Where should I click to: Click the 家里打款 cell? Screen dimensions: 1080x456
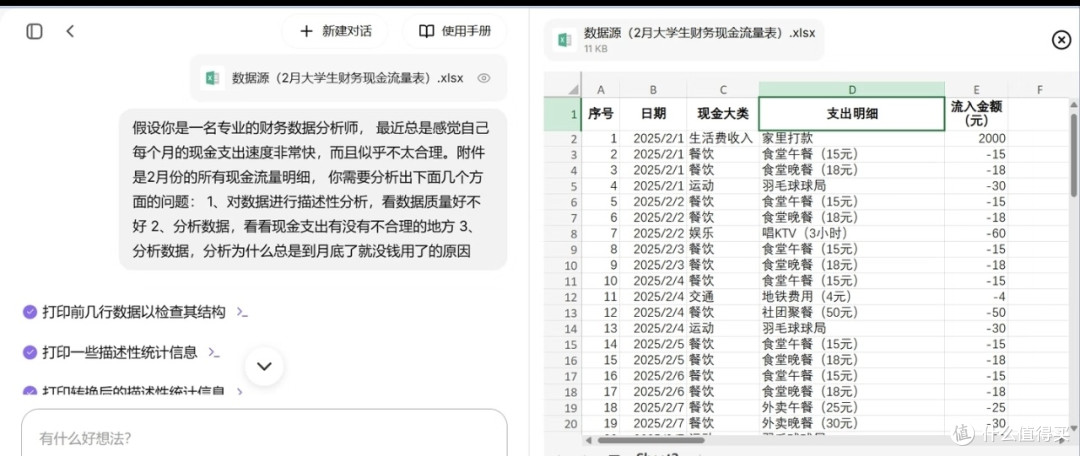(852, 138)
